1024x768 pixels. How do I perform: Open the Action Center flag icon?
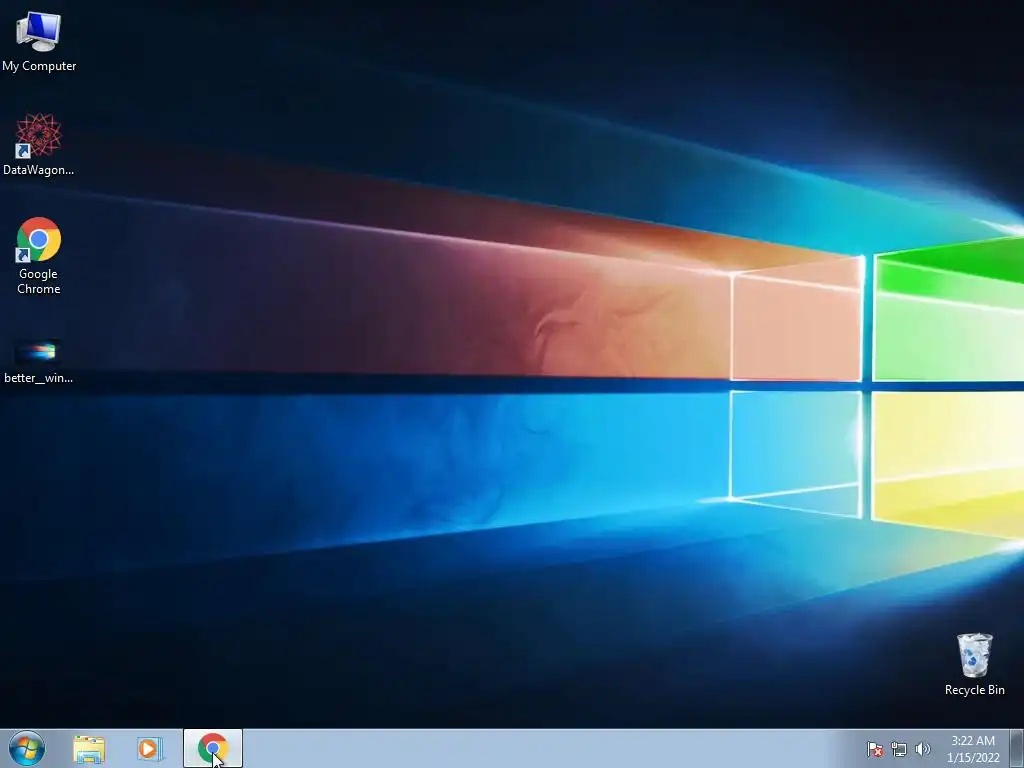874,749
